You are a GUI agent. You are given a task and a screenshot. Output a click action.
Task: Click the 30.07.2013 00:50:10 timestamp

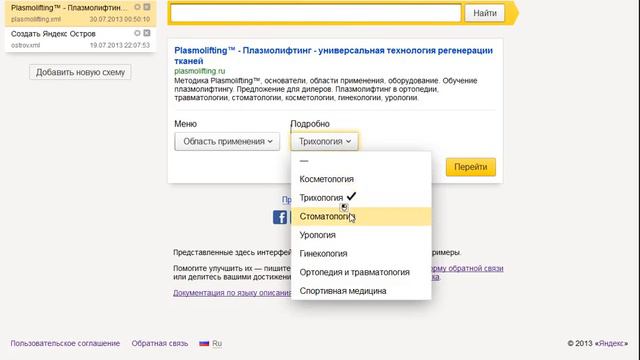[x=120, y=19]
